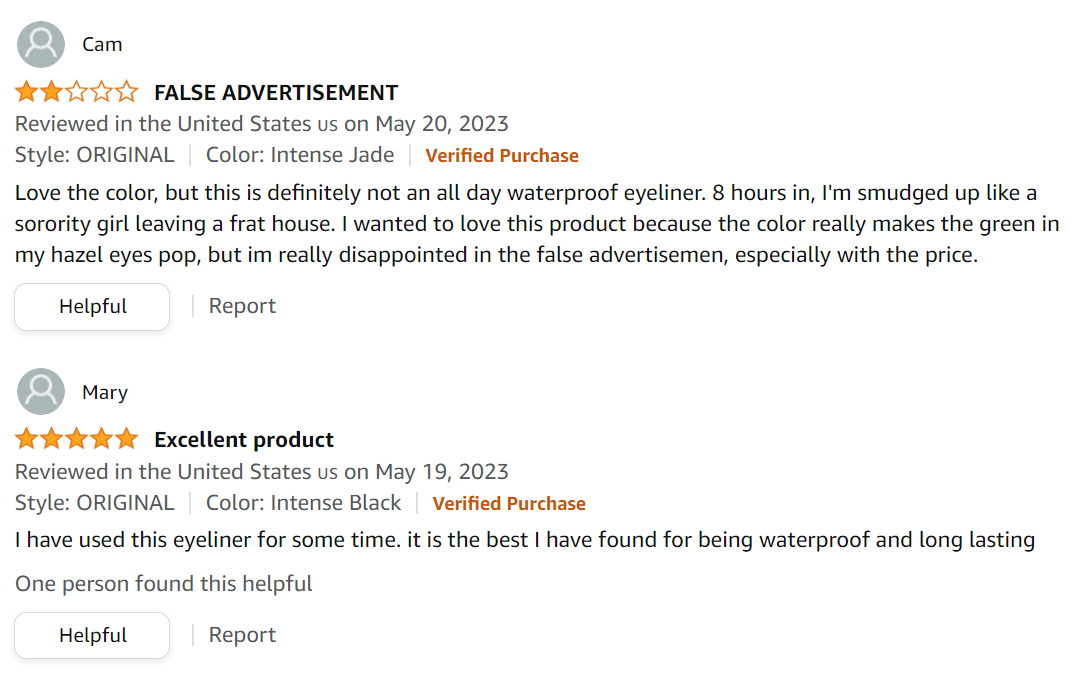This screenshot has width=1076, height=681.
Task: Click Mary's profile avatar icon
Action: click(x=42, y=392)
